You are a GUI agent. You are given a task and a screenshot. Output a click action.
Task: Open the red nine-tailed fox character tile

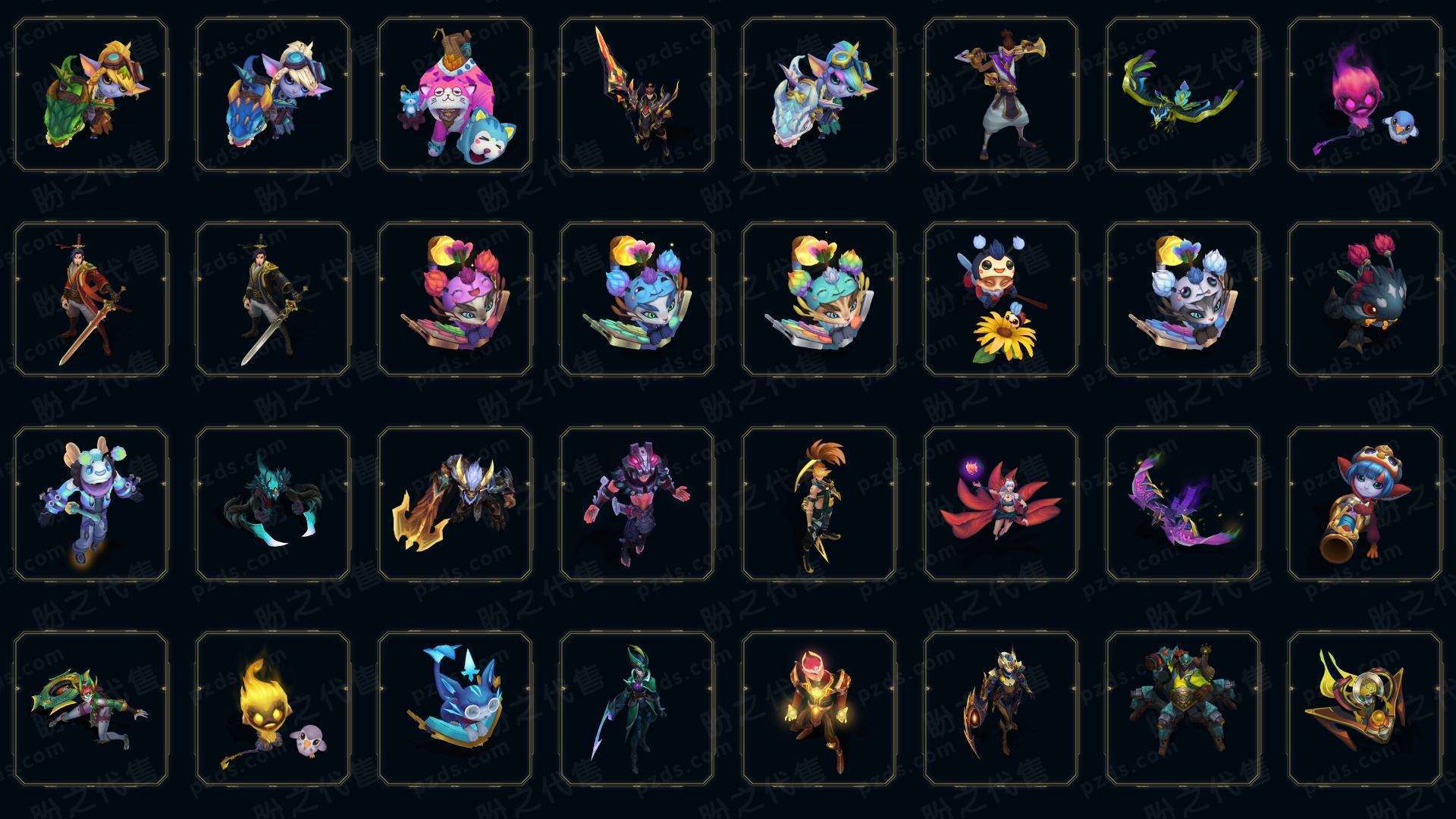coord(1001,504)
